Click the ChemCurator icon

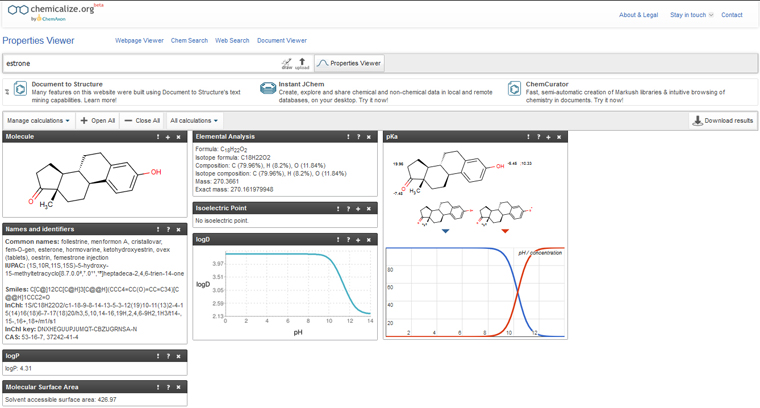pos(515,90)
